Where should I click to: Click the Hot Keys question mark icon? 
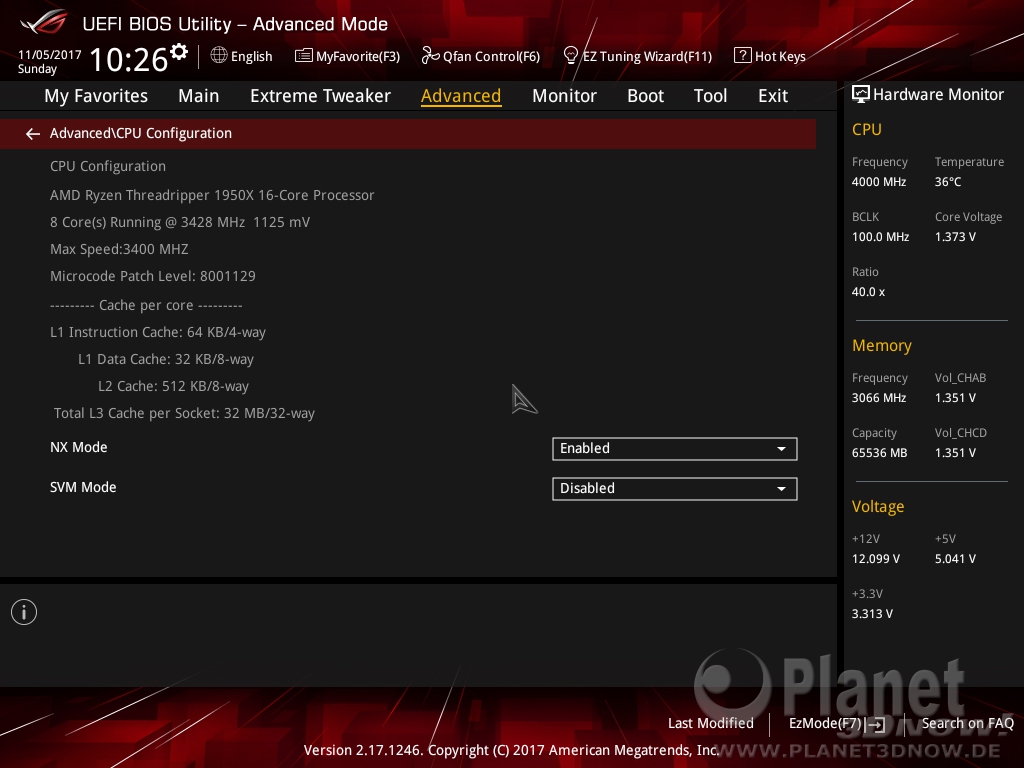pos(742,56)
